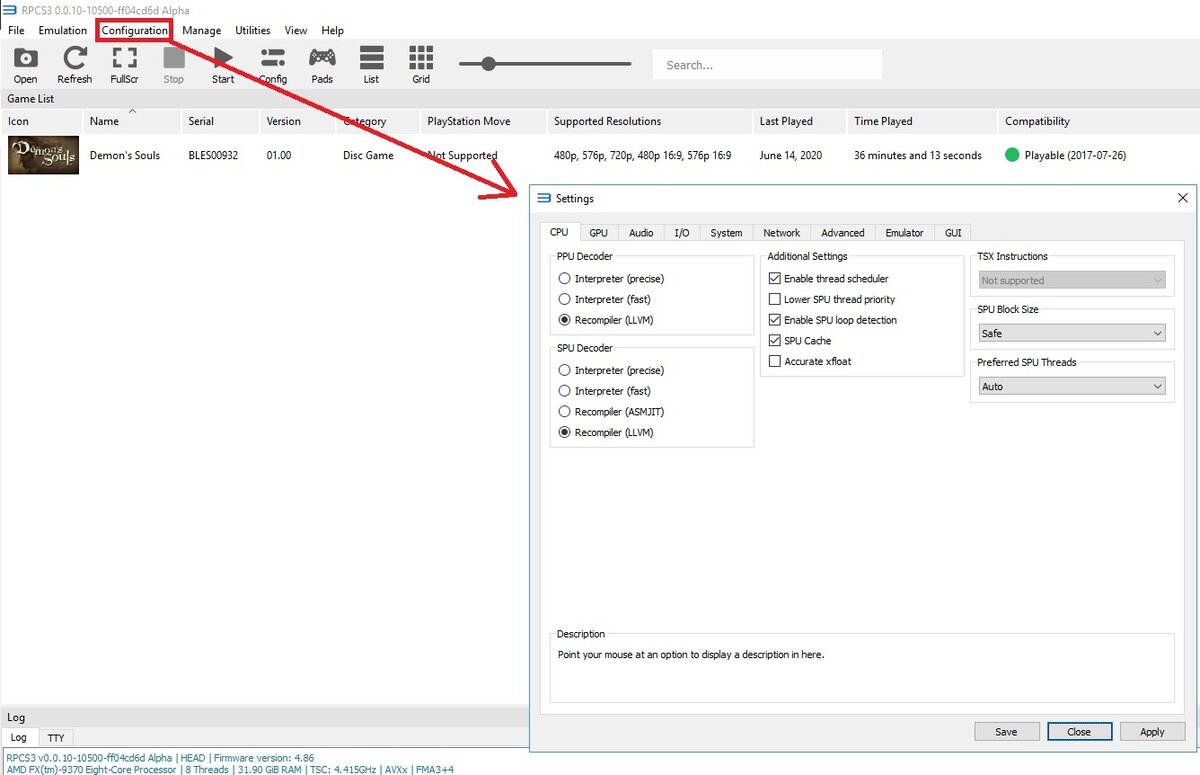
Task: Switch to the System settings tab
Action: 726,232
